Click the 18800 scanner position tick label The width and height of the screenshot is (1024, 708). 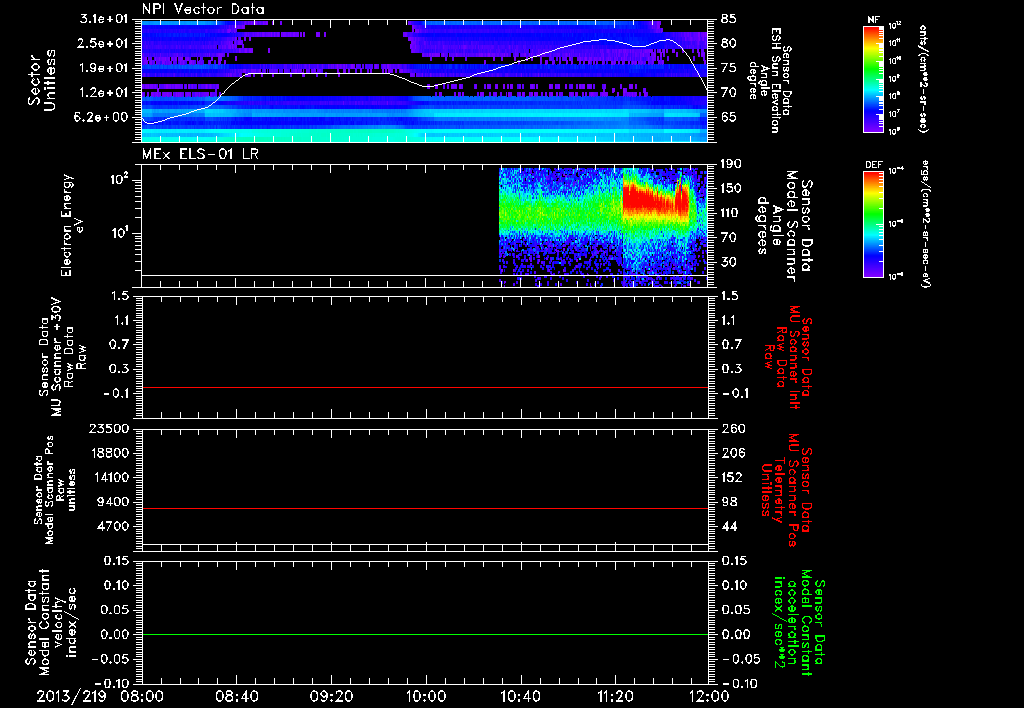(110, 453)
